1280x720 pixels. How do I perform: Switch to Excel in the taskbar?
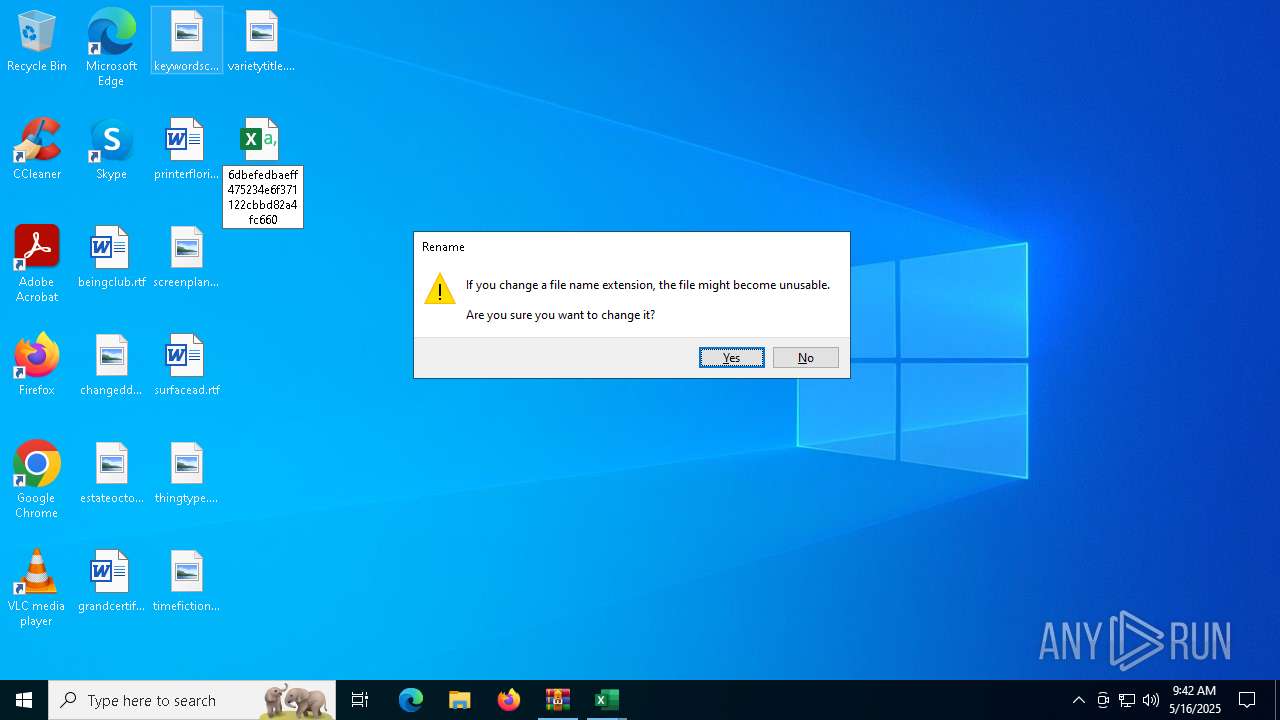tap(607, 700)
